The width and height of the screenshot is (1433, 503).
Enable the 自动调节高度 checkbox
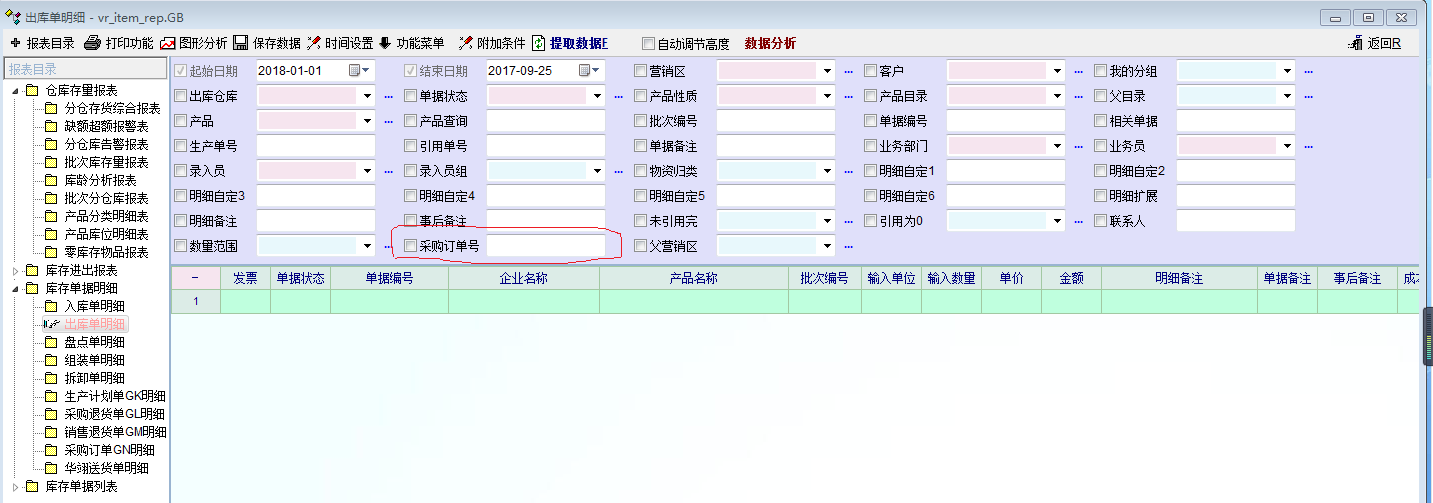(648, 44)
